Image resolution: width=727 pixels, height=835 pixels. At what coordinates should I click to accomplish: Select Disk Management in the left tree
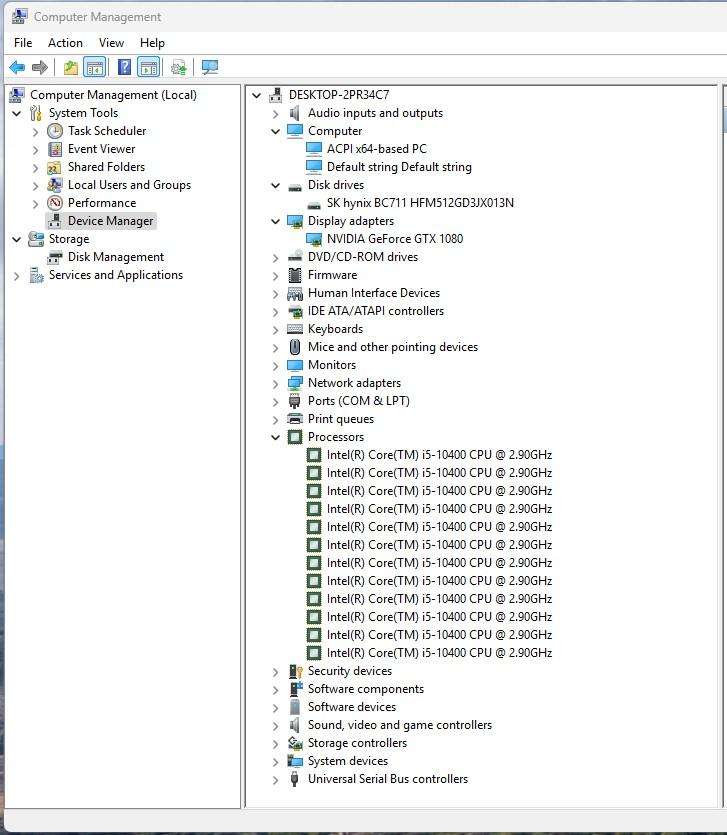pyautogui.click(x=115, y=257)
